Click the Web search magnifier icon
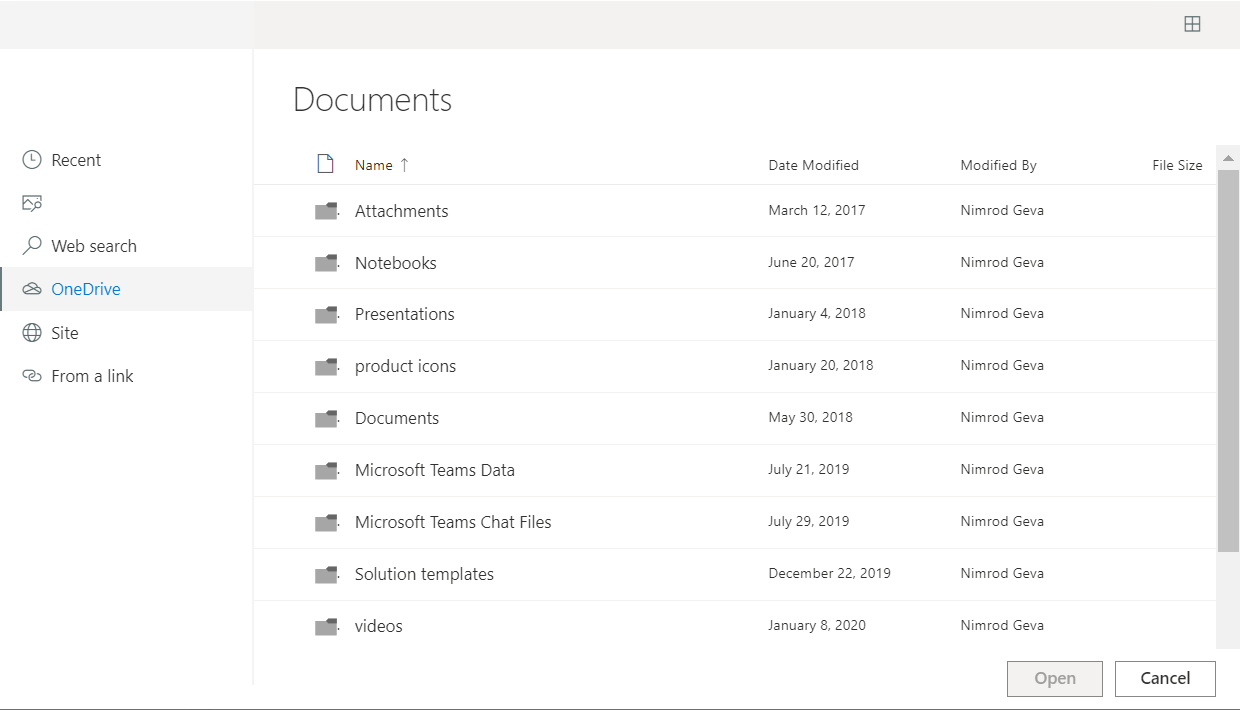Viewport: 1240px width, 710px height. [31, 245]
